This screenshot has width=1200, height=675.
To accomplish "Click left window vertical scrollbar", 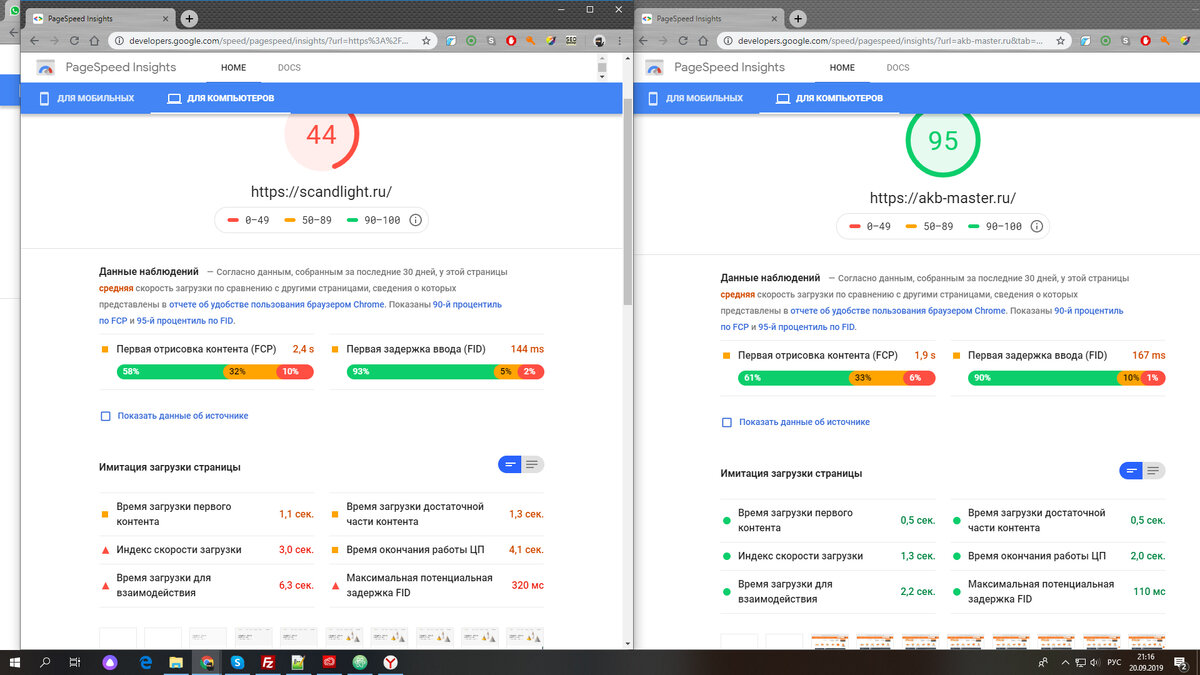I will pos(628,200).
